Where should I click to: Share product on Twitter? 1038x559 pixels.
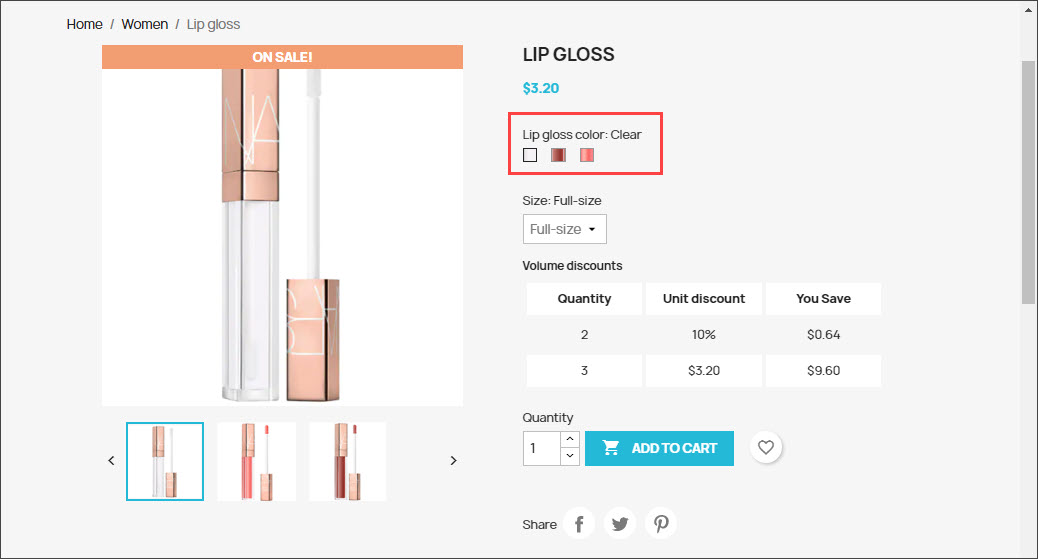[620, 524]
